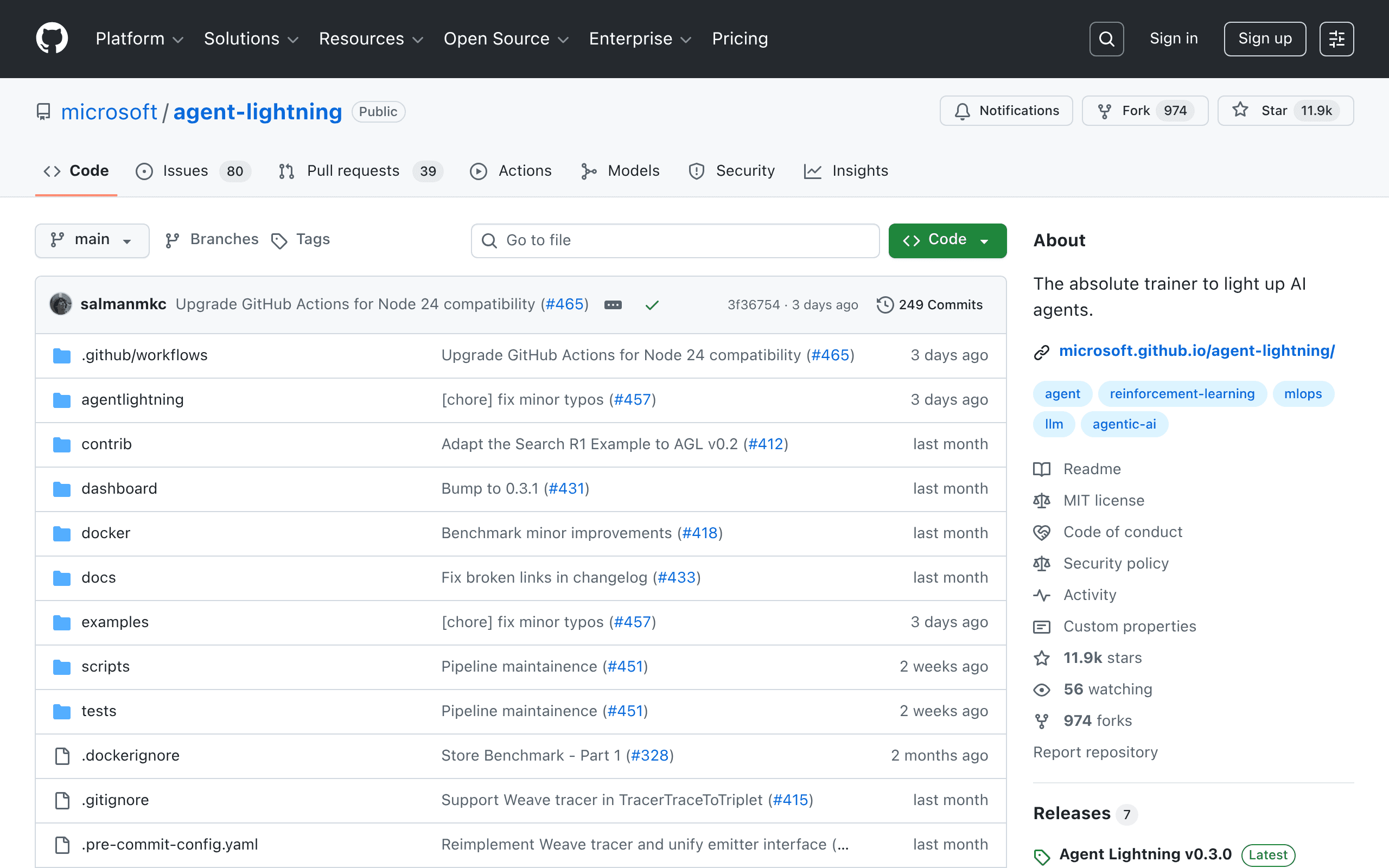This screenshot has width=1389, height=868.
Task: Click Report repository link
Action: pos(1095,752)
